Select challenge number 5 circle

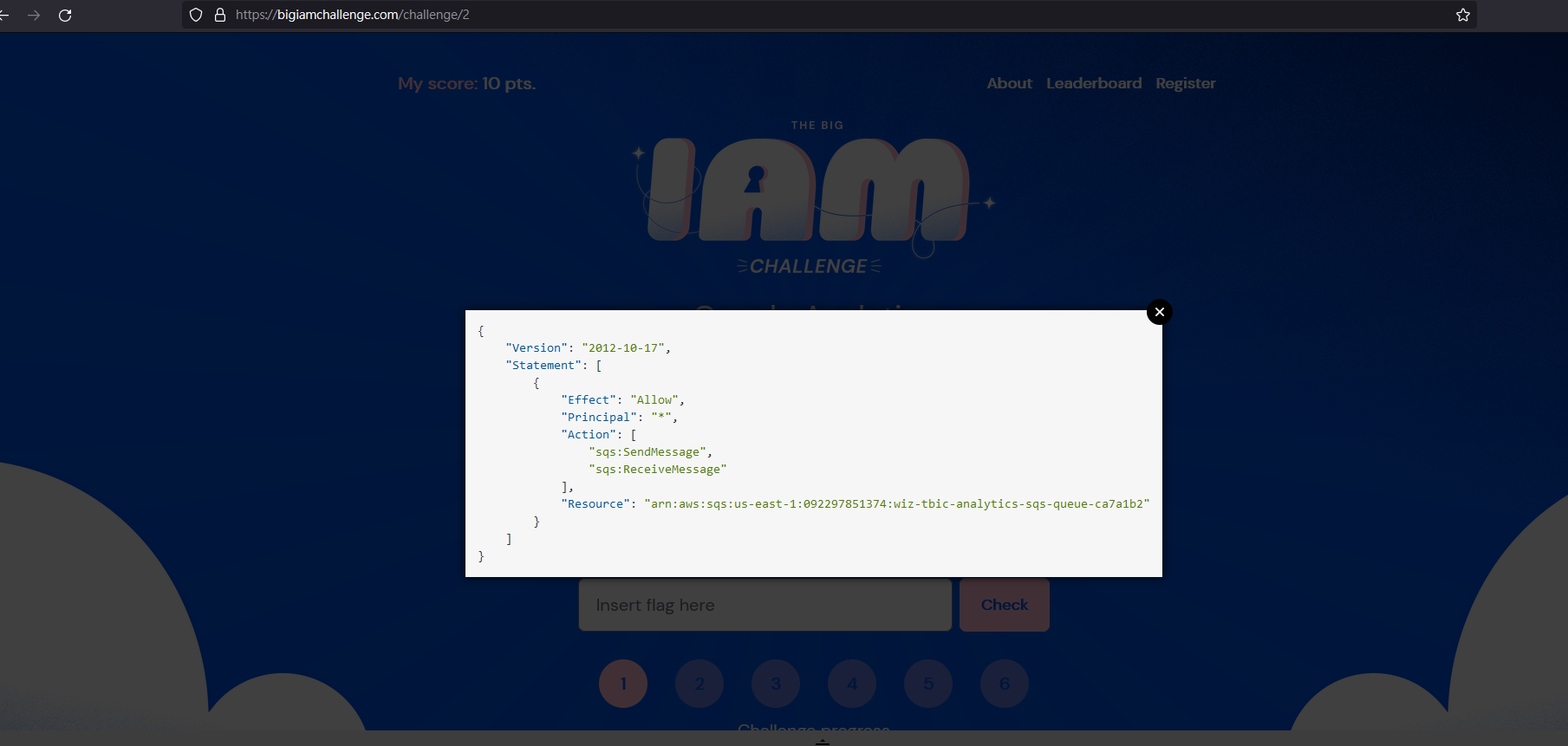pyautogui.click(x=928, y=684)
